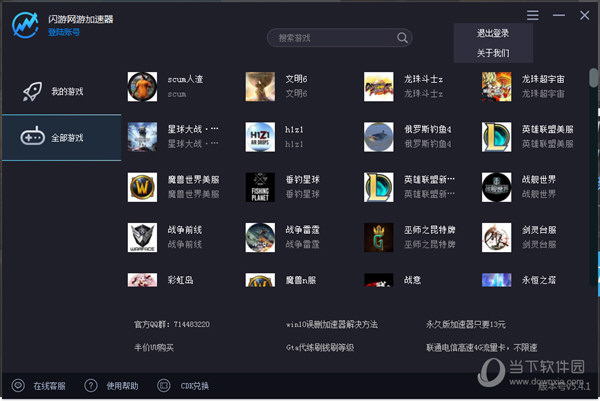
Task: Select the 垂钓星球 Fishing Planet icon
Action: tap(260, 187)
